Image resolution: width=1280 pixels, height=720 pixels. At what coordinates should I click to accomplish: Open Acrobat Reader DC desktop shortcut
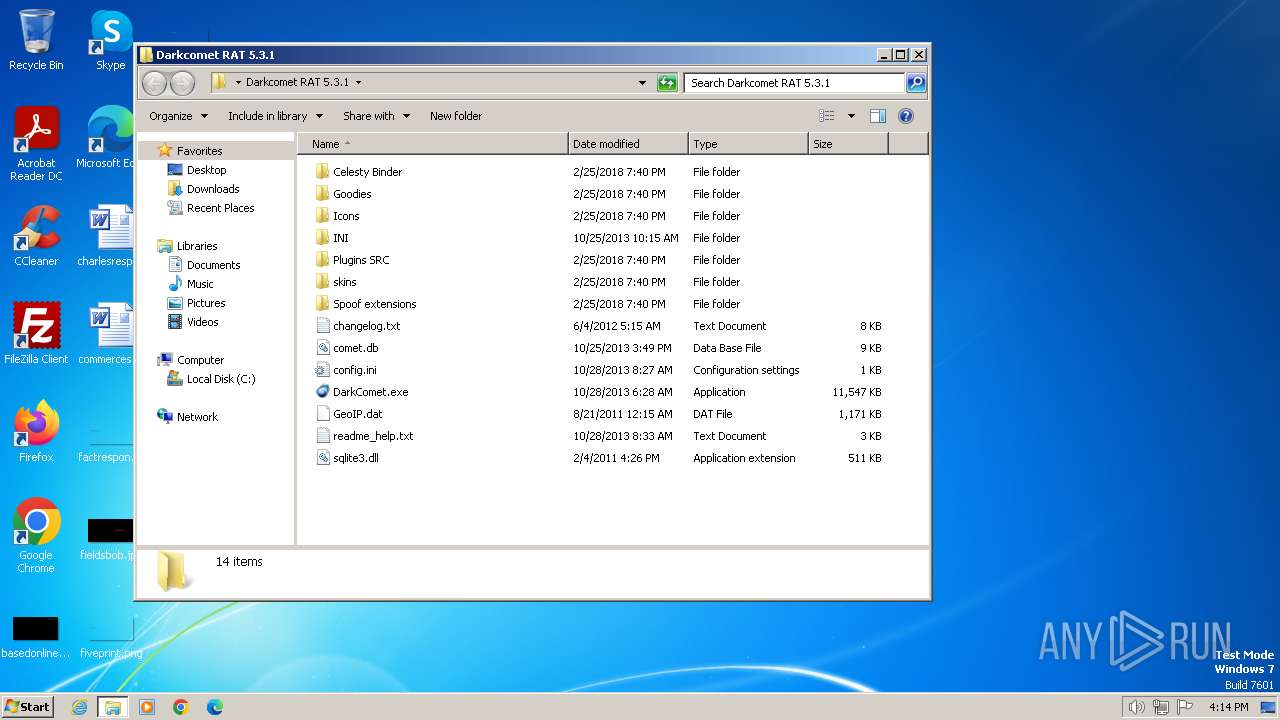click(x=36, y=144)
